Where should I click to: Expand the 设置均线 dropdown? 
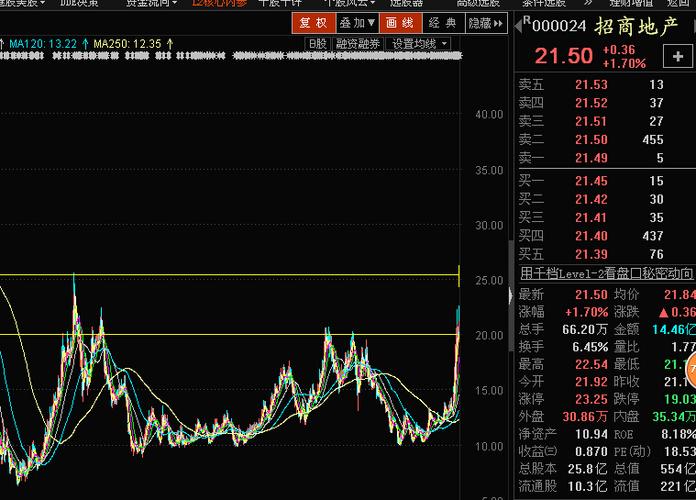click(419, 44)
